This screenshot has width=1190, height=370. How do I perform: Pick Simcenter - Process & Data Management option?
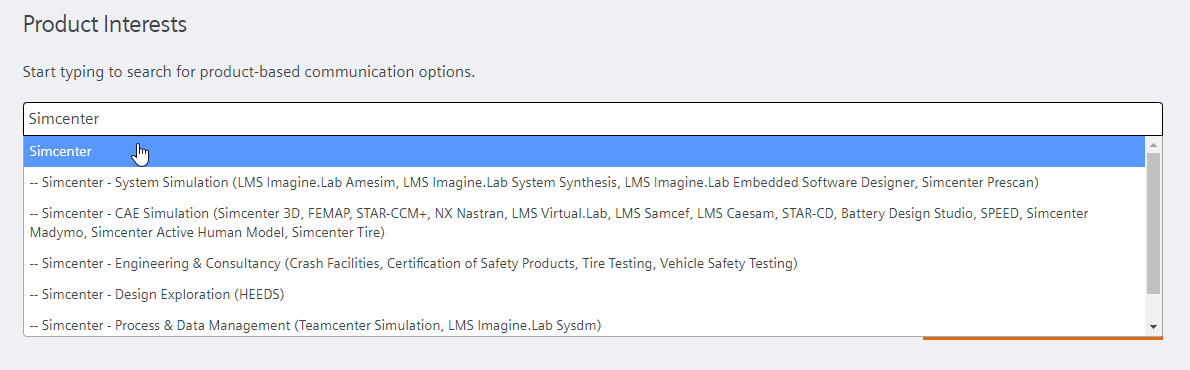584,324
